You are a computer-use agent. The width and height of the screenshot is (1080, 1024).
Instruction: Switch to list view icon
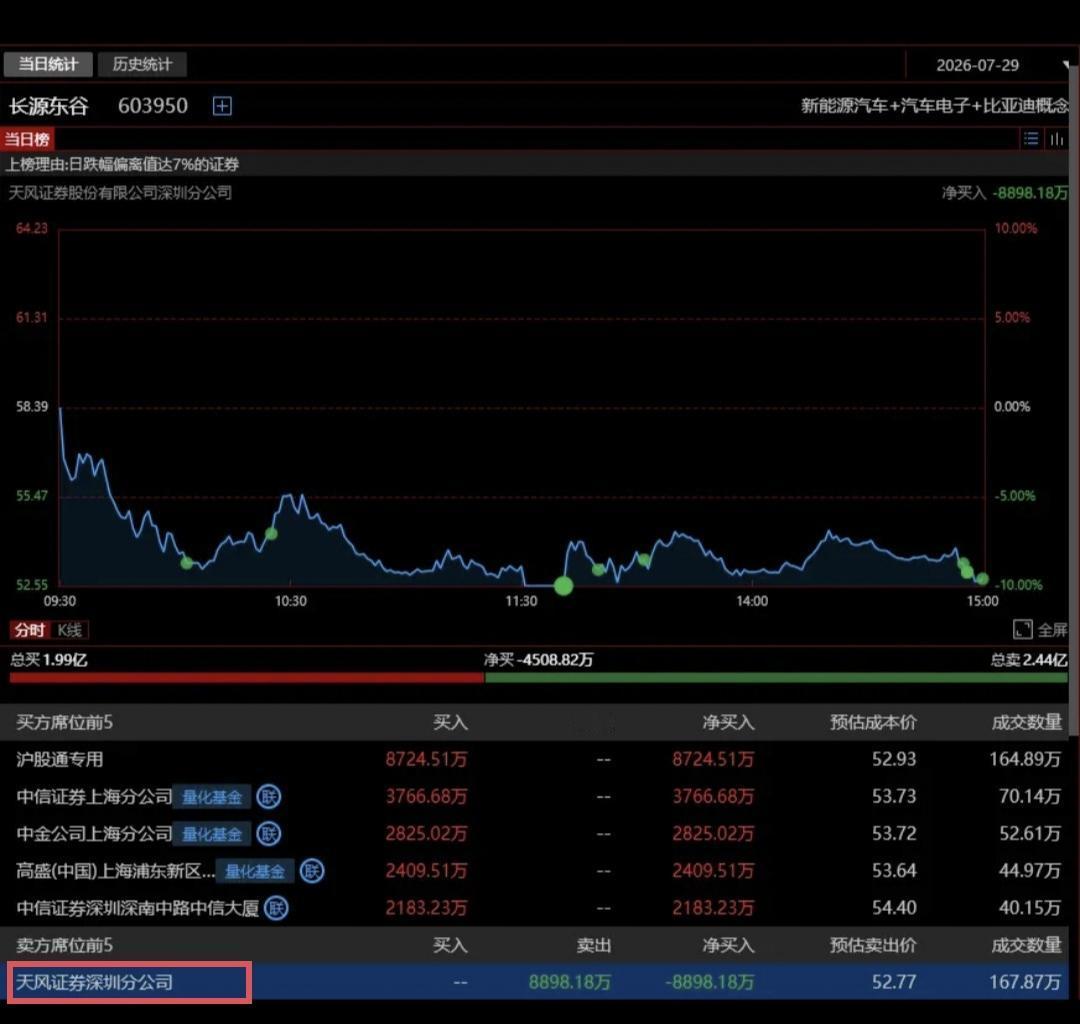click(1030, 139)
